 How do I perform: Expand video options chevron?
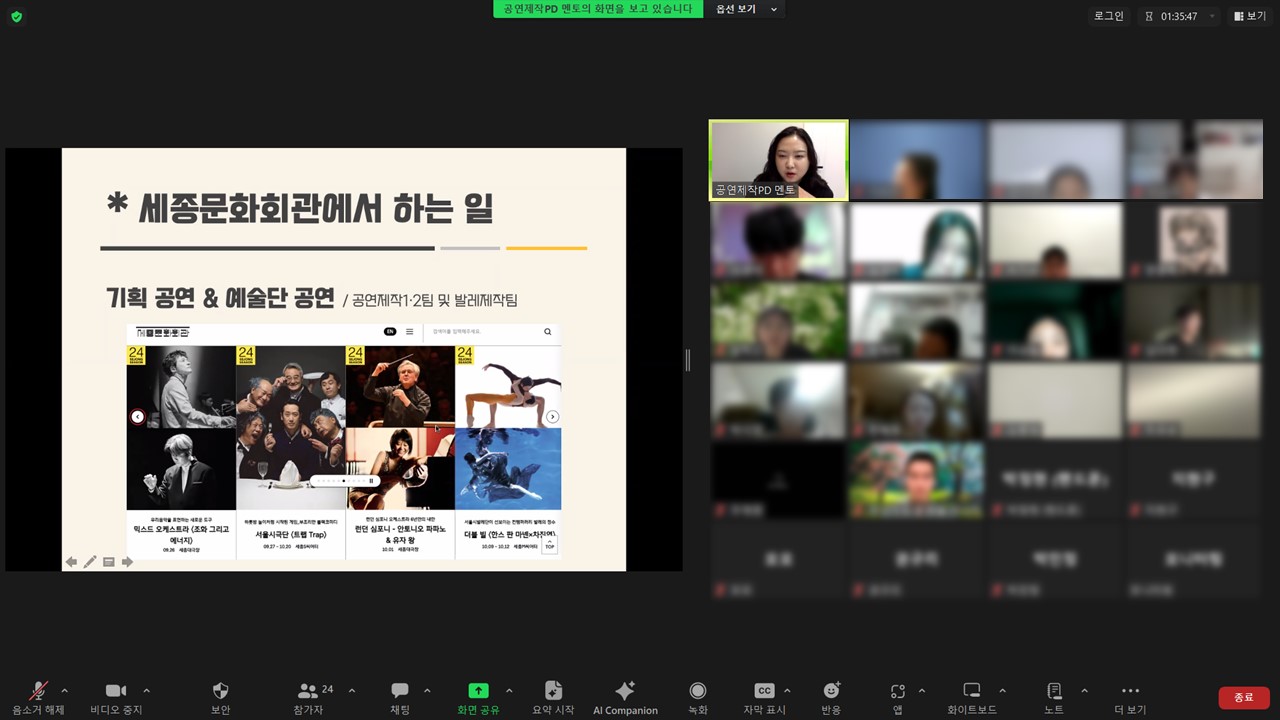click(146, 690)
